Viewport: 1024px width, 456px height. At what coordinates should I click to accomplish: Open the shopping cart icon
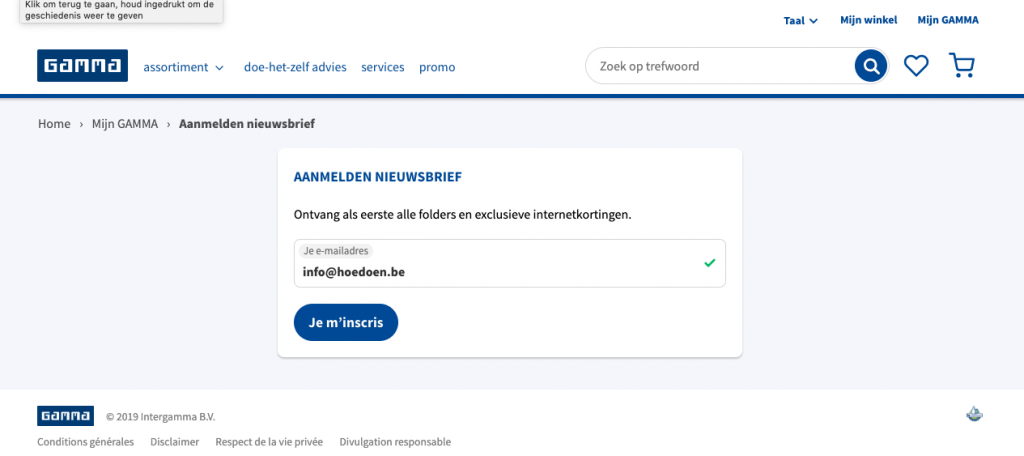pyautogui.click(x=961, y=65)
